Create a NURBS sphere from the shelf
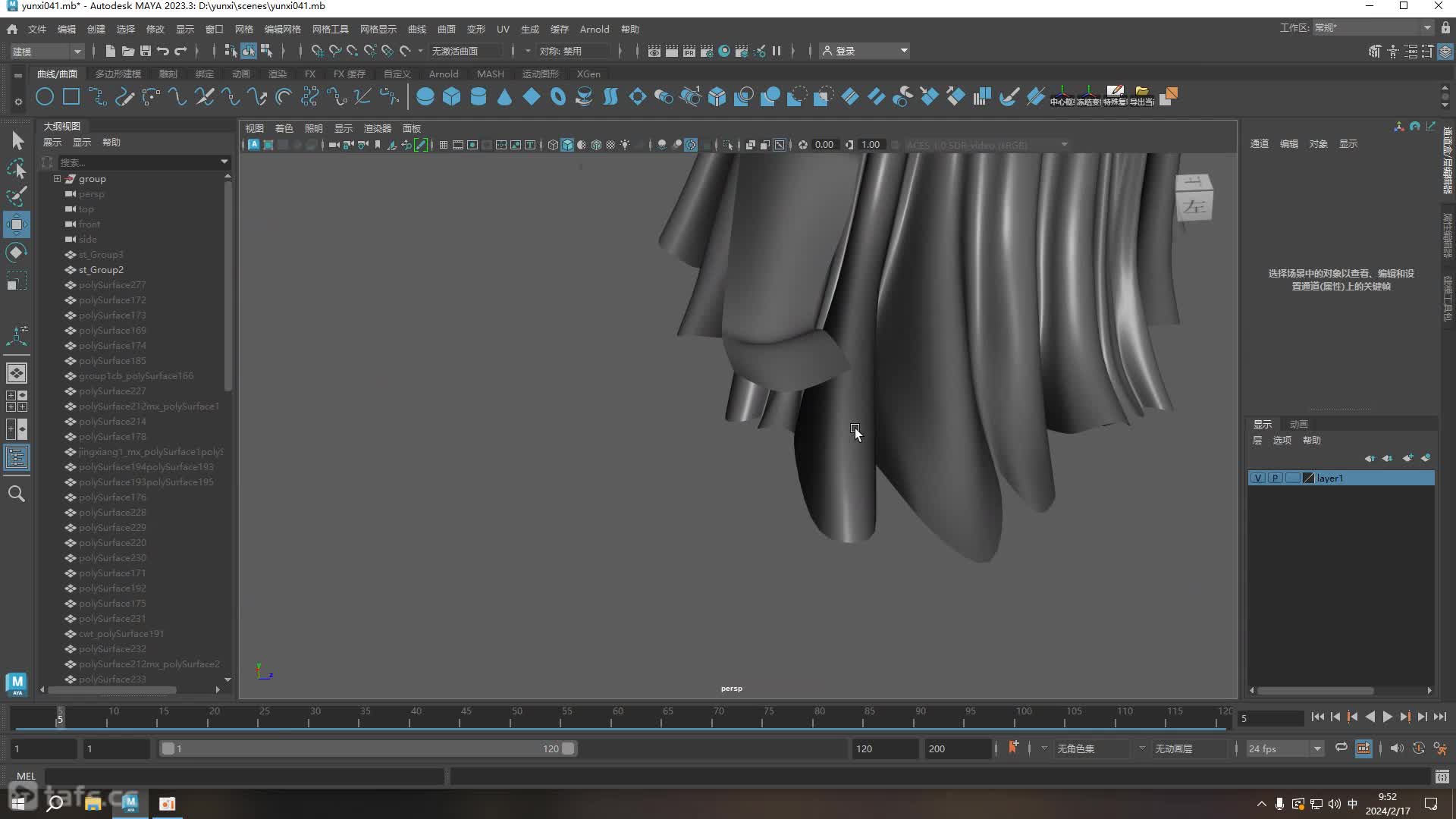The image size is (1456, 819). [425, 97]
